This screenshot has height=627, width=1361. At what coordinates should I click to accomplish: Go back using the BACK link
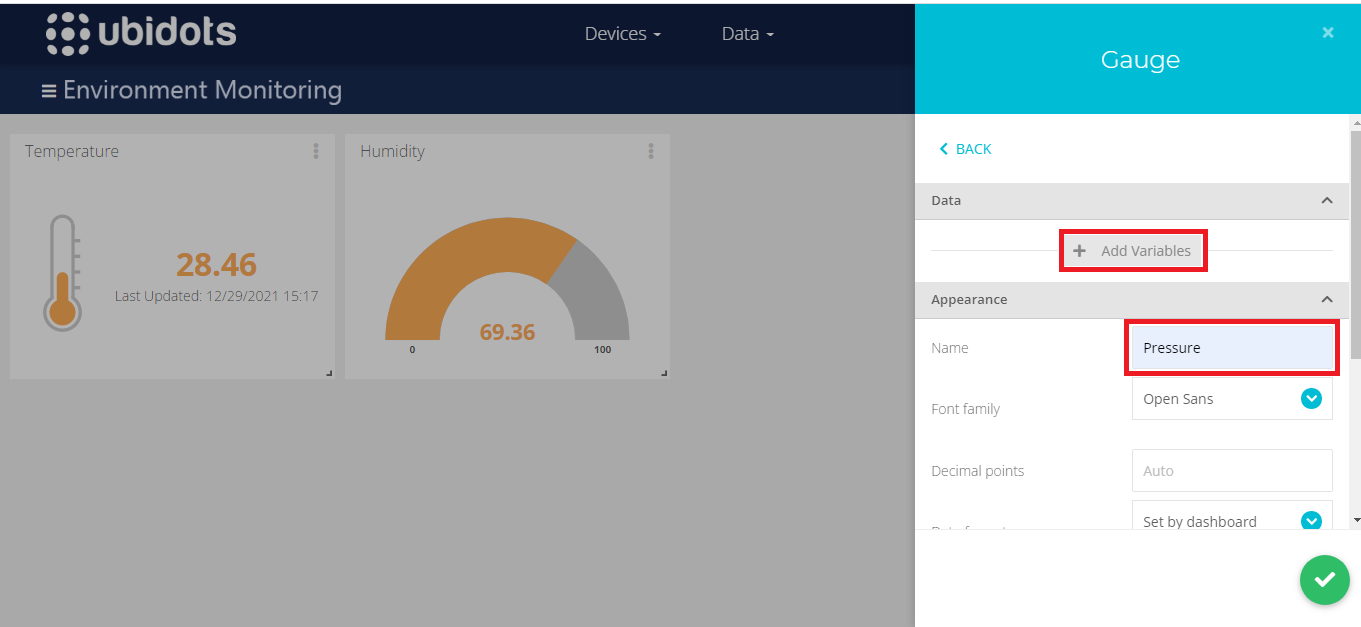coord(966,149)
